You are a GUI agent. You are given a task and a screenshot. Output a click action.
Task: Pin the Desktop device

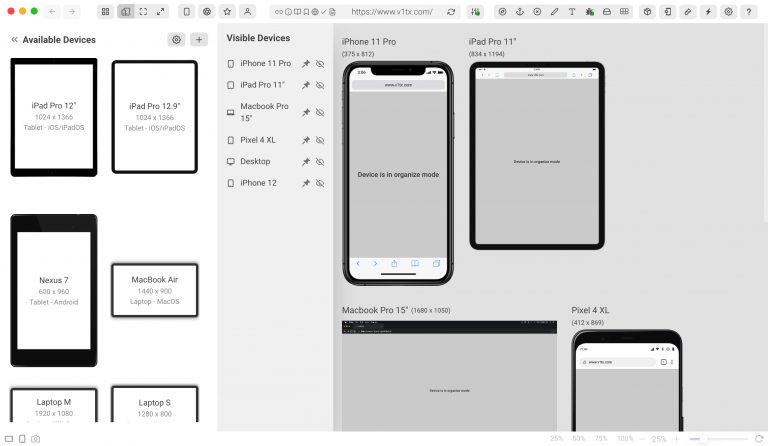tap(306, 162)
